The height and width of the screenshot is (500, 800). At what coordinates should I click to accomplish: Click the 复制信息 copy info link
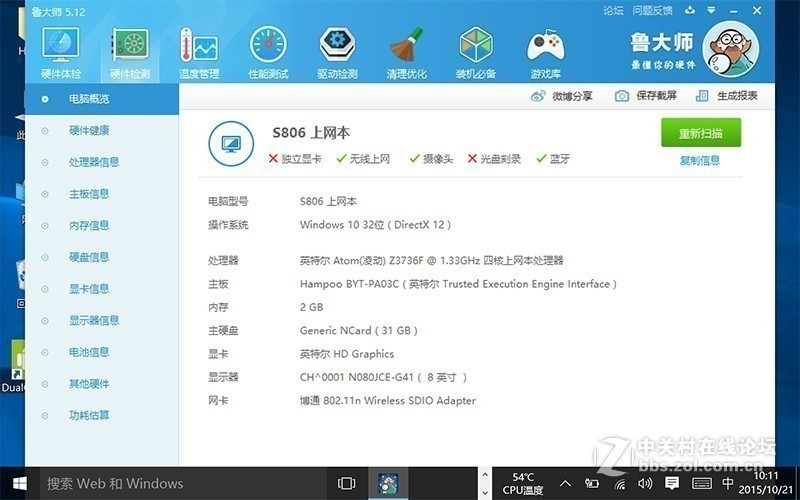click(x=700, y=161)
